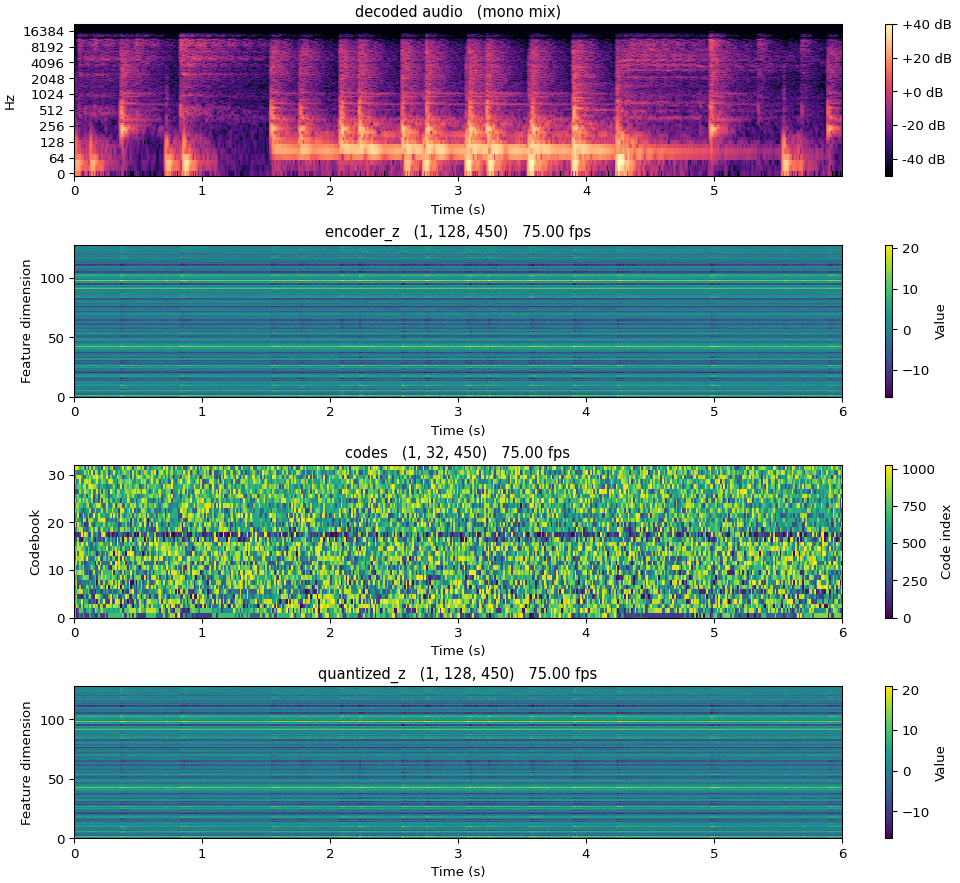960x883 pixels.
Task: Click Feature dimension label of encoder_z plot
Action: pyautogui.click(x=26, y=321)
